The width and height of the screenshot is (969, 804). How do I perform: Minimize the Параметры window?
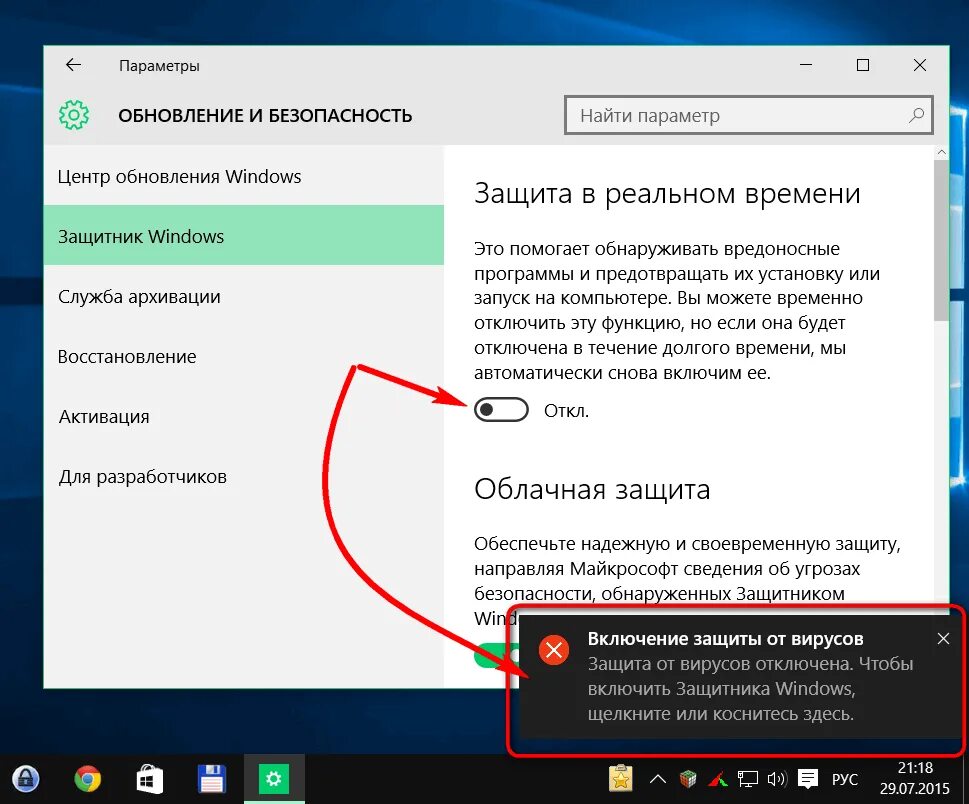pyautogui.click(x=806, y=65)
